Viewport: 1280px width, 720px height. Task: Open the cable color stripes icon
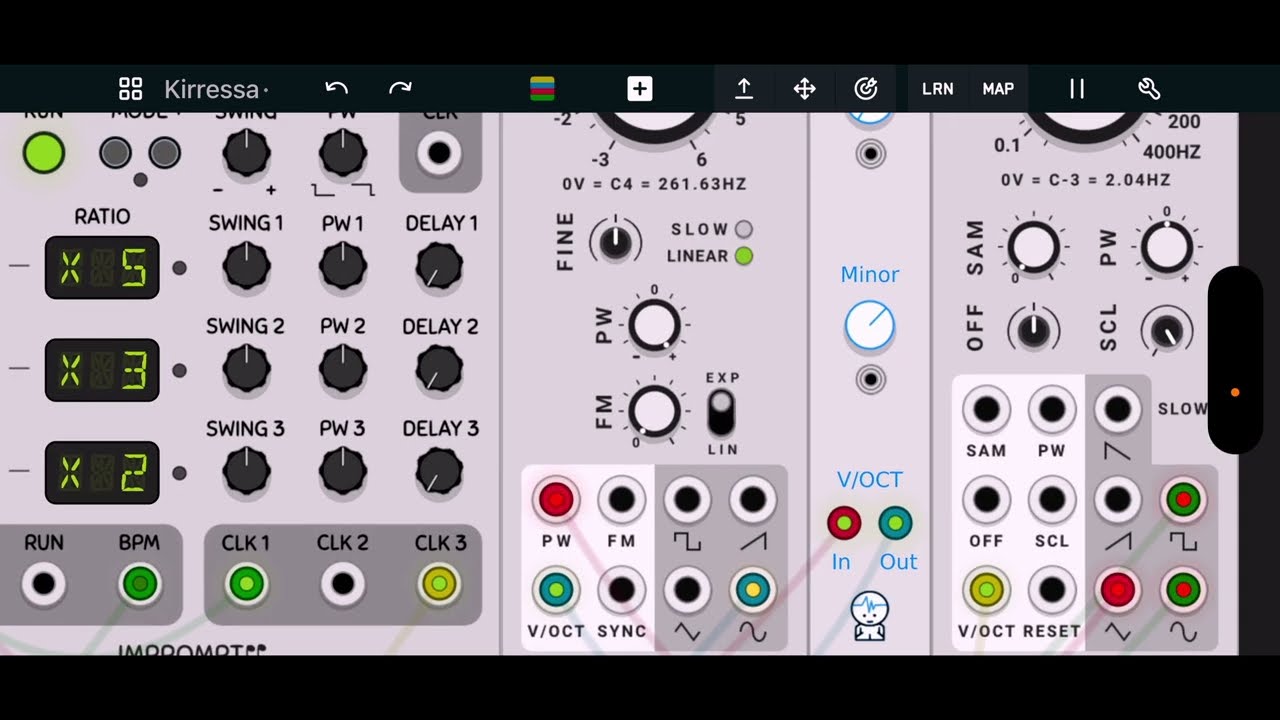(x=543, y=89)
